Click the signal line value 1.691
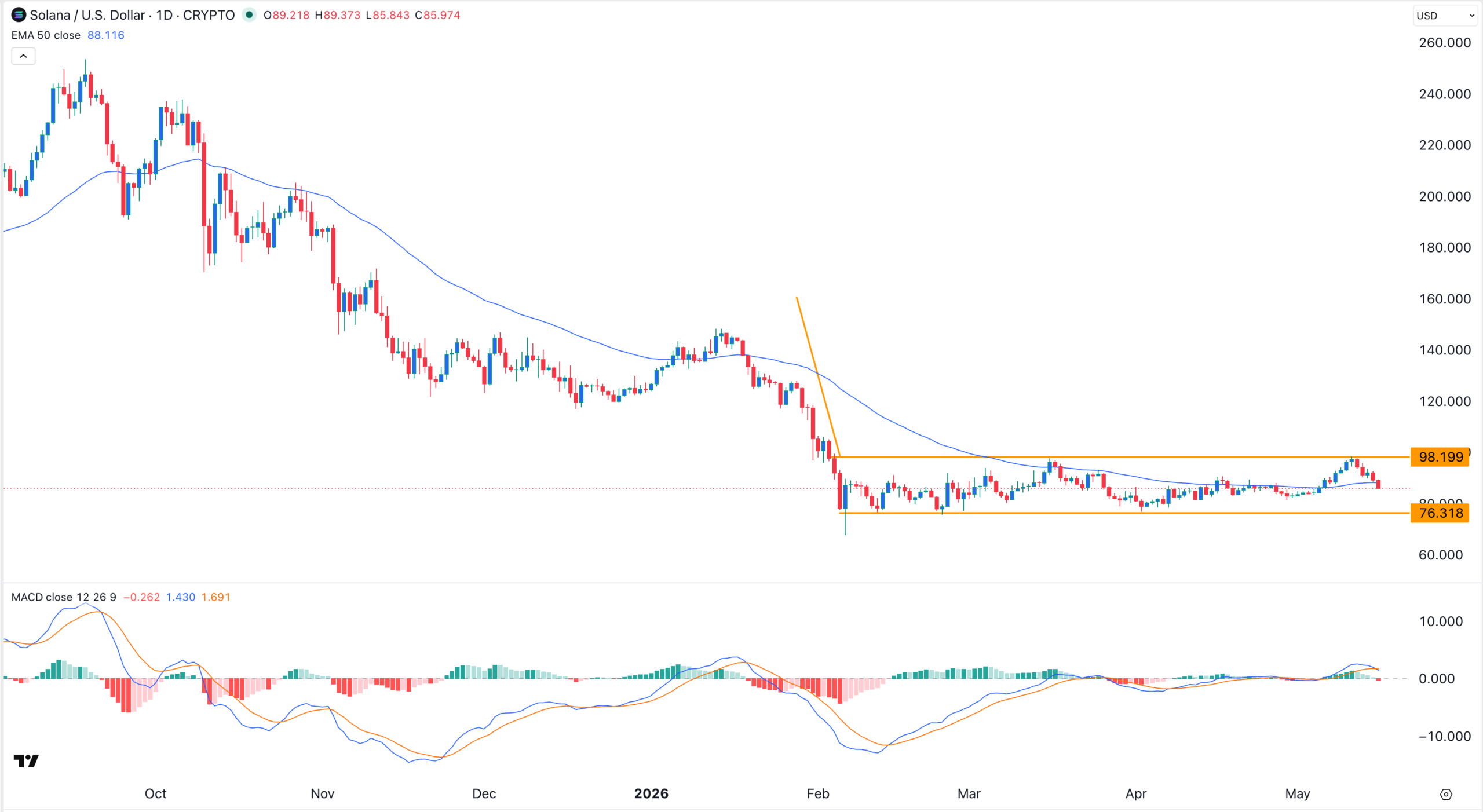 [x=216, y=597]
